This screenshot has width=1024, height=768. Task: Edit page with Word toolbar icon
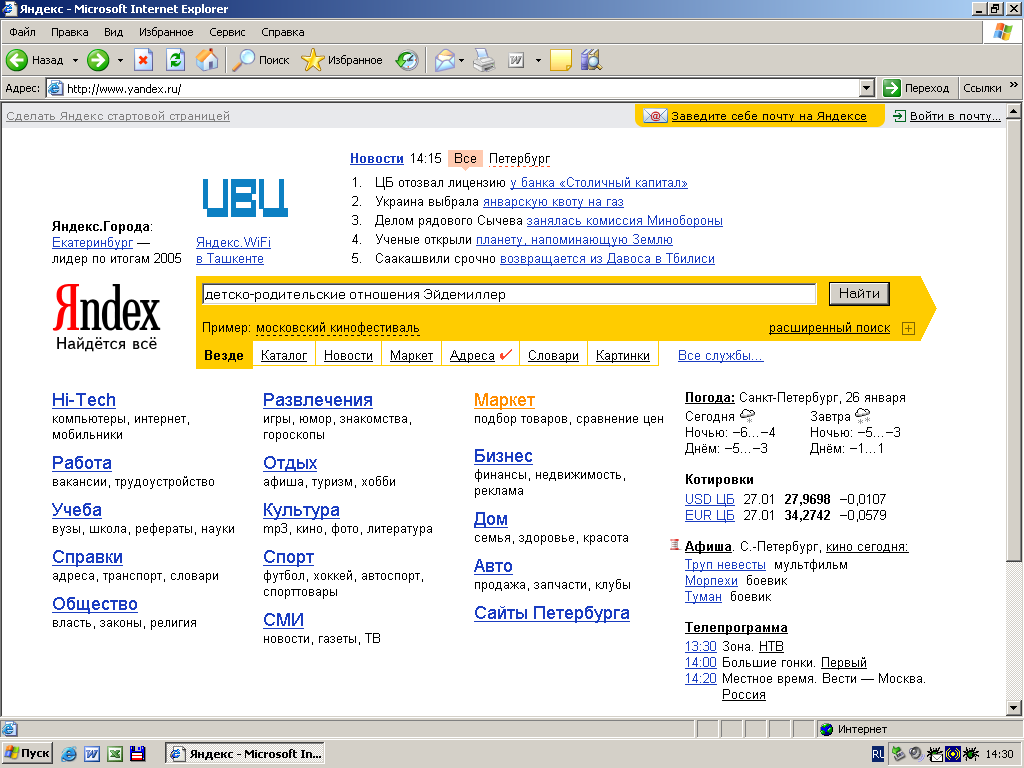coord(516,61)
